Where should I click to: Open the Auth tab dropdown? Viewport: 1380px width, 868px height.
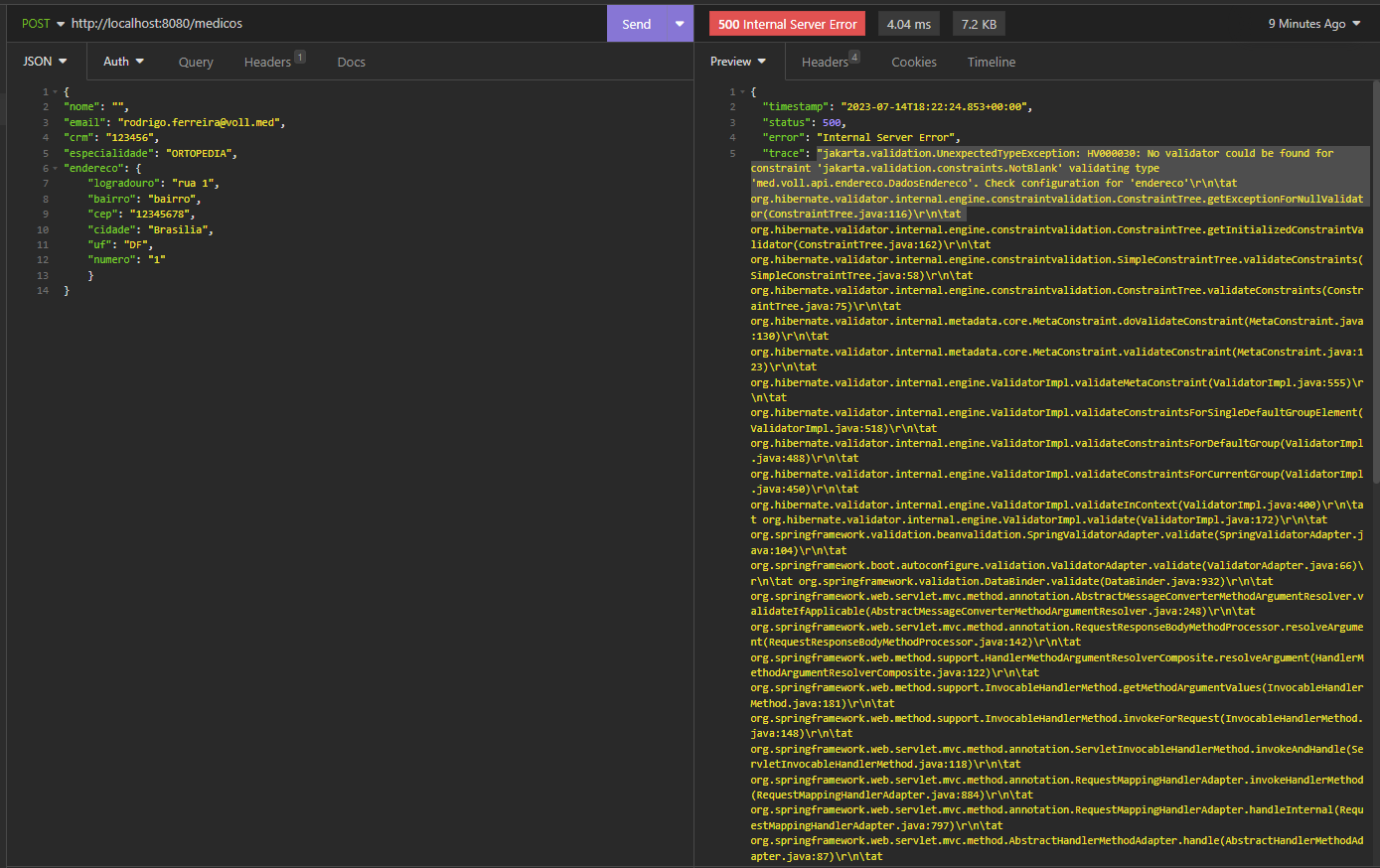pyautogui.click(x=123, y=62)
